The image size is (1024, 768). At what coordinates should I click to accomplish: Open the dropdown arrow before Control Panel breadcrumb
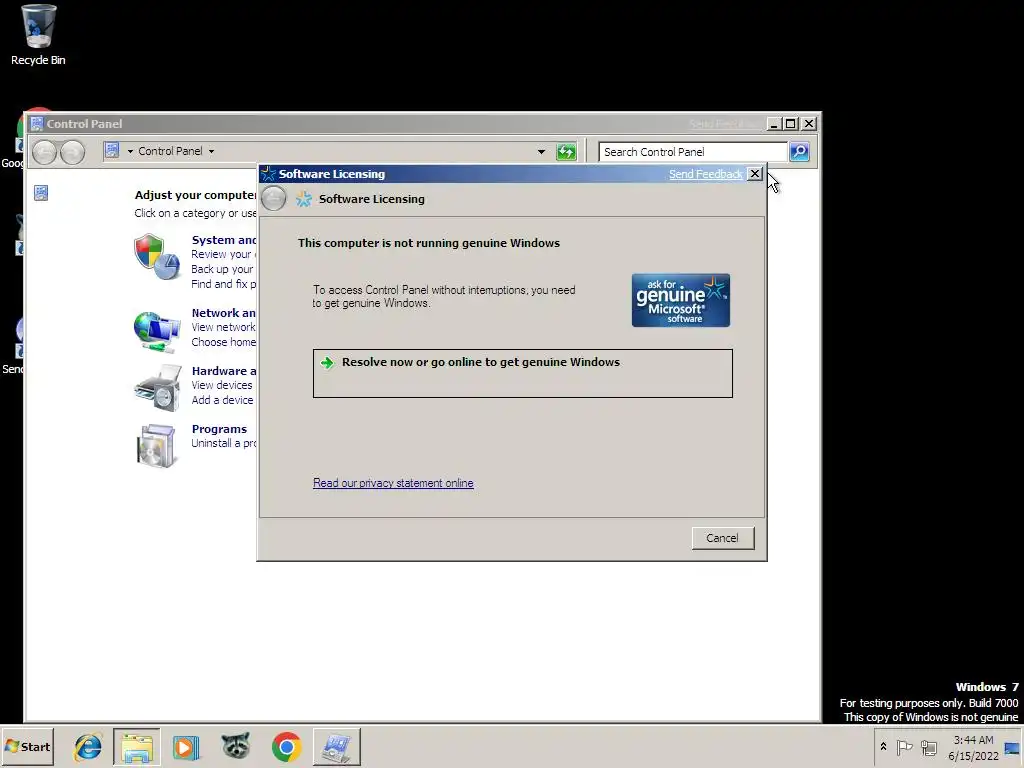130,152
